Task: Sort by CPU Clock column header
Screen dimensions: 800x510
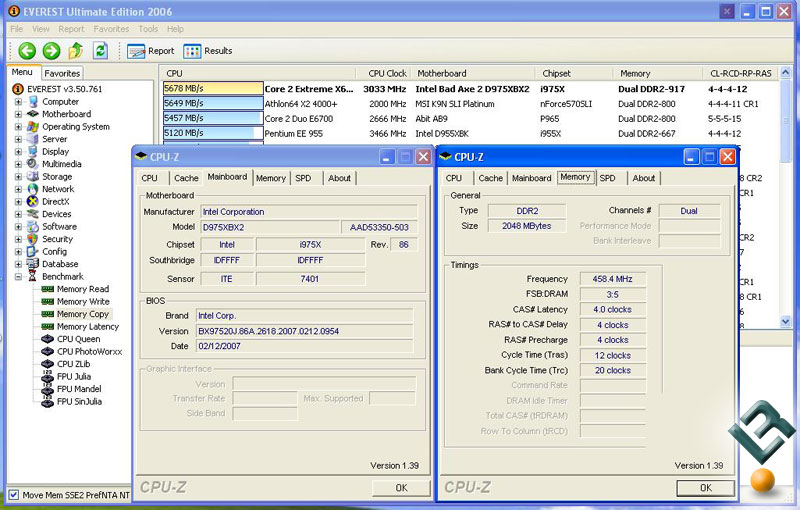Action: click(387, 73)
